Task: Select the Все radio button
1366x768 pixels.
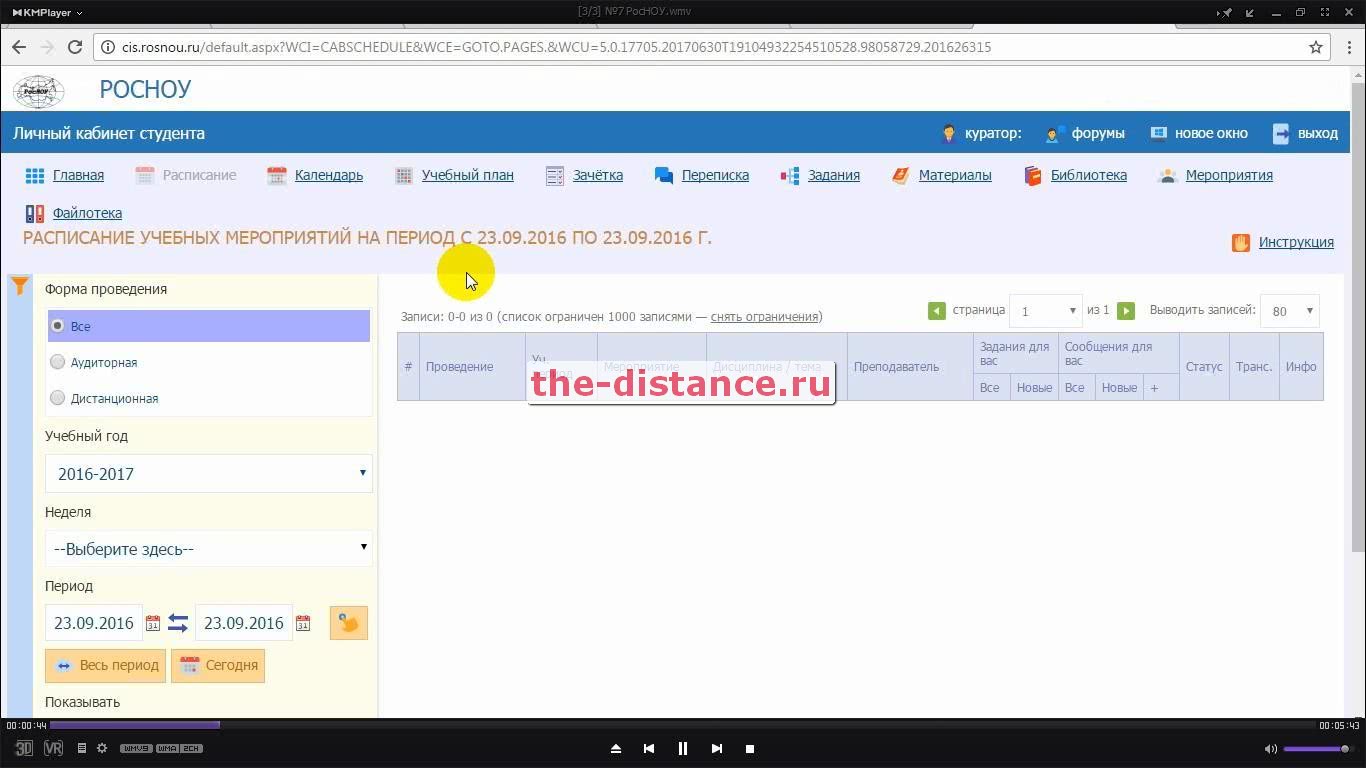Action: click(58, 326)
